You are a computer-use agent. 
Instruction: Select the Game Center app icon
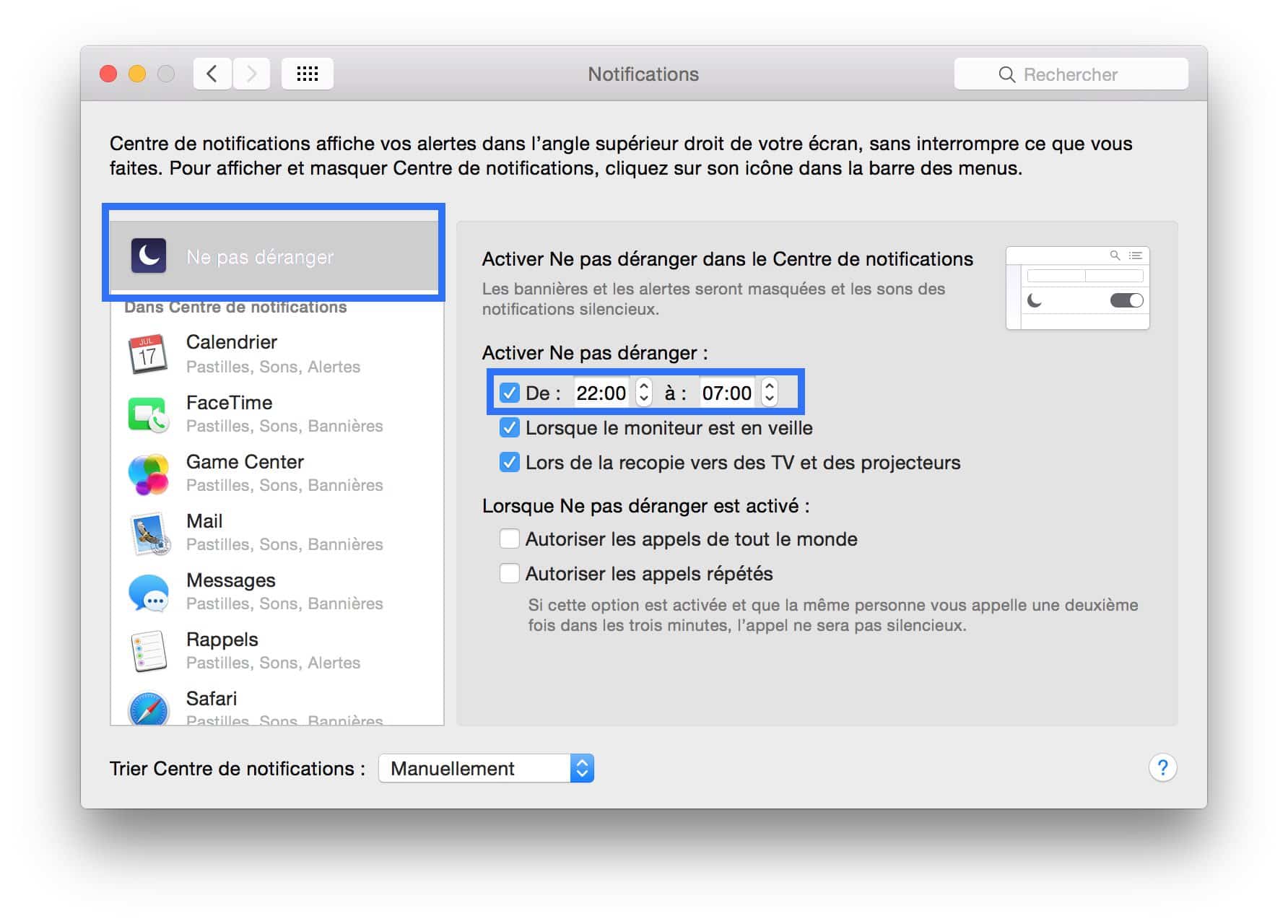(x=148, y=474)
